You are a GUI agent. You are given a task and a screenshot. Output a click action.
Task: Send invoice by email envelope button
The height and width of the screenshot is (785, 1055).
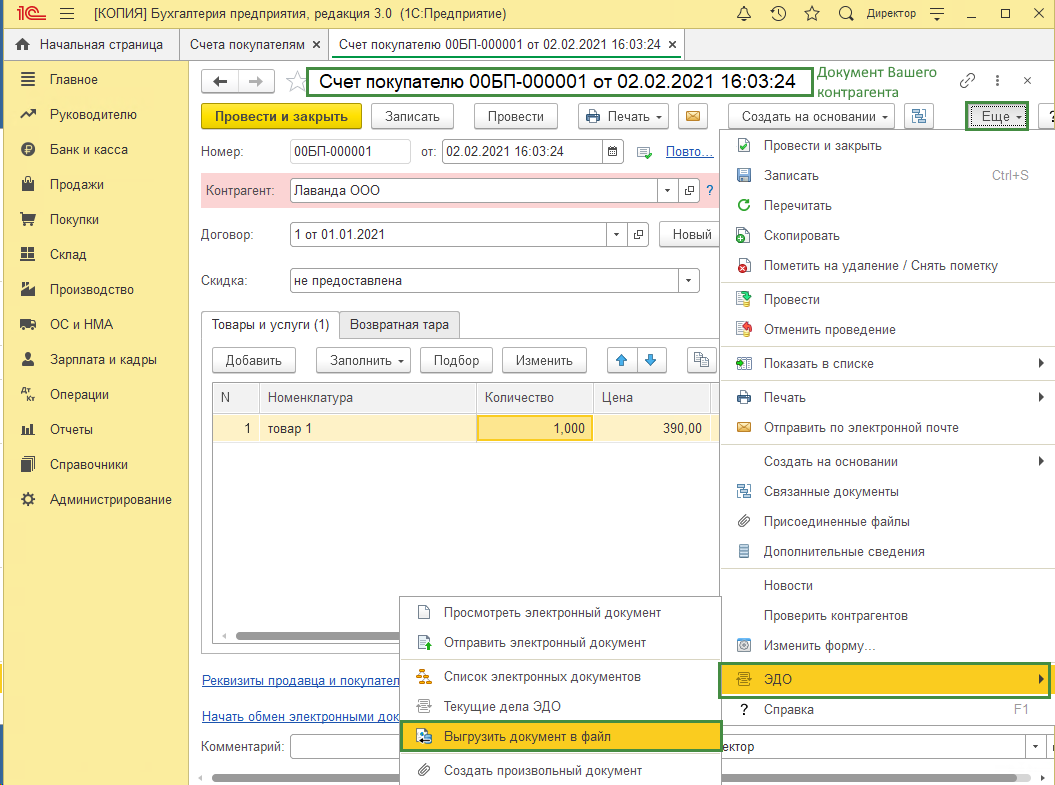pos(692,116)
